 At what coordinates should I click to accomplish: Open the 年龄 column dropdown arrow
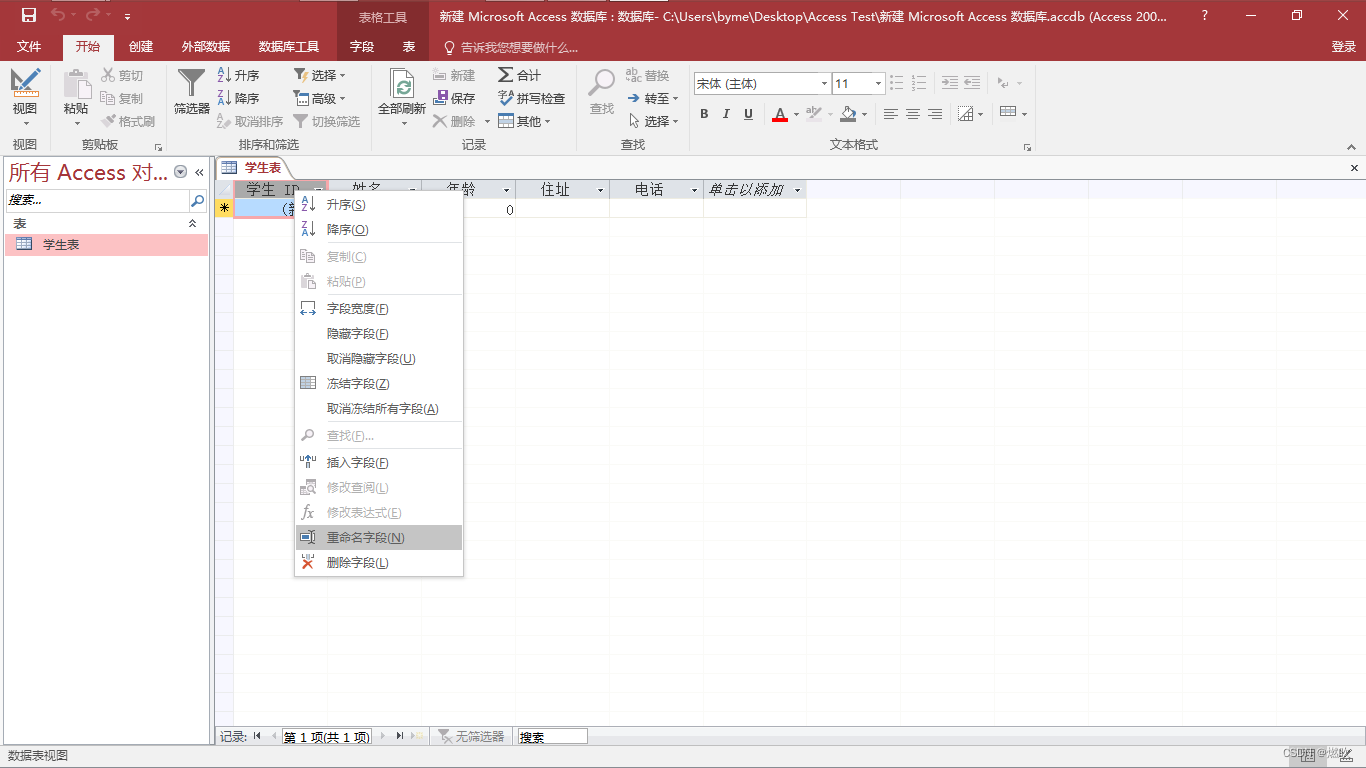[x=506, y=190]
